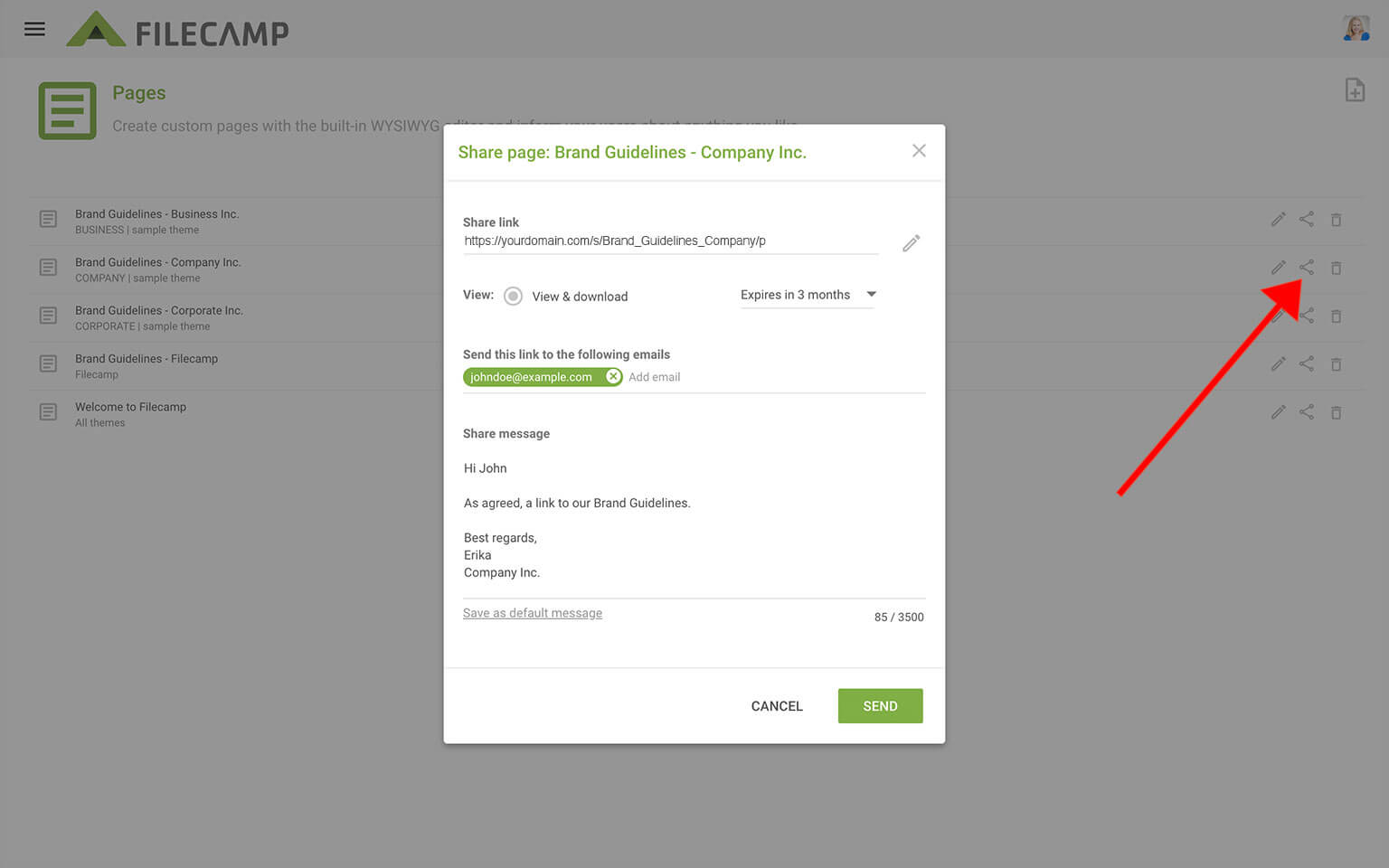Delete Brand Guidelines - Company Inc. page
Image resolution: width=1389 pixels, height=868 pixels.
[1336, 269]
